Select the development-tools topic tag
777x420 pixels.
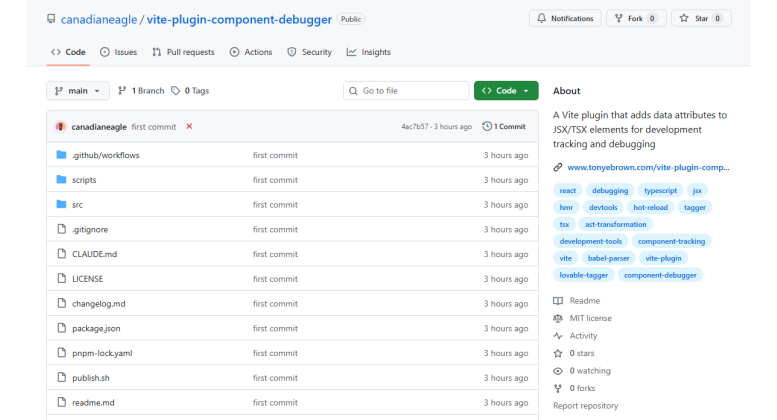[591, 241]
